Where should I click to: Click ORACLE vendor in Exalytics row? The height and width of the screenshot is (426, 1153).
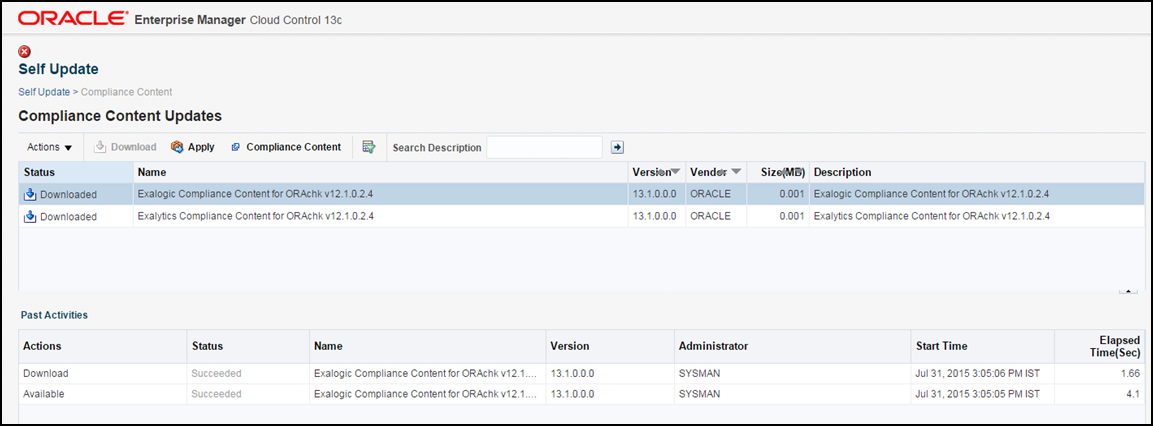[710, 216]
